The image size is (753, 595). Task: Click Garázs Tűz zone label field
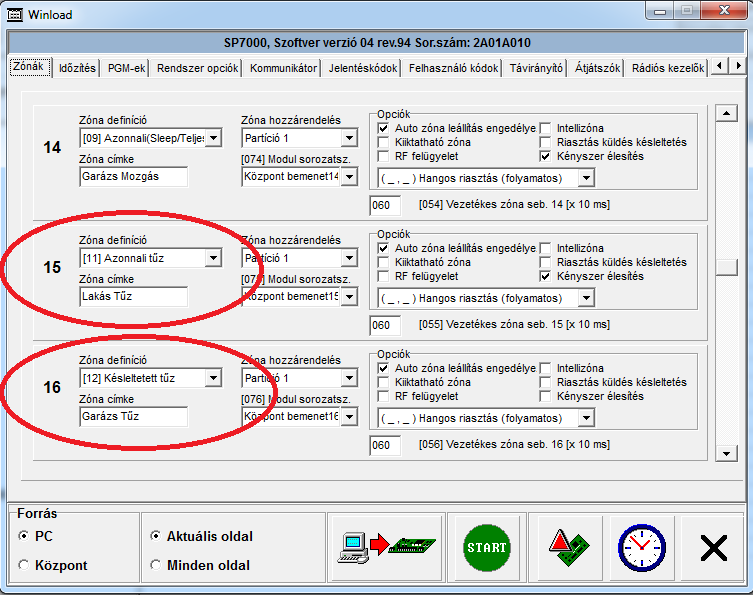(134, 416)
